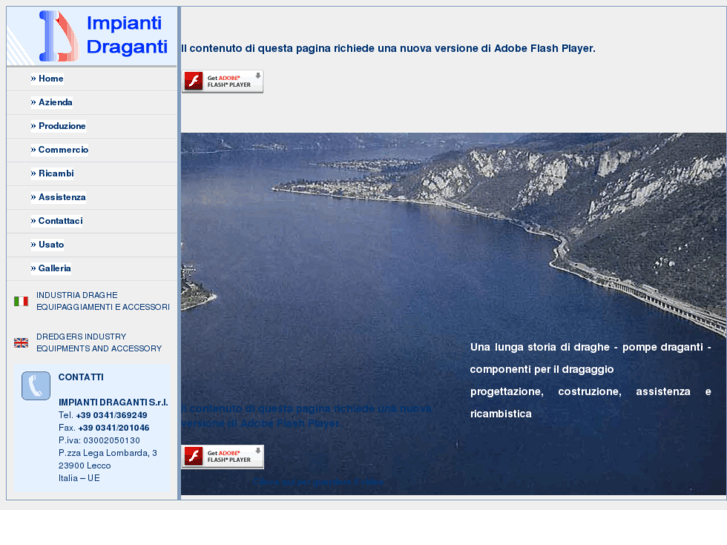The image size is (727, 545).
Task: Click the Impianti Draganti logo
Action: pos(92,36)
